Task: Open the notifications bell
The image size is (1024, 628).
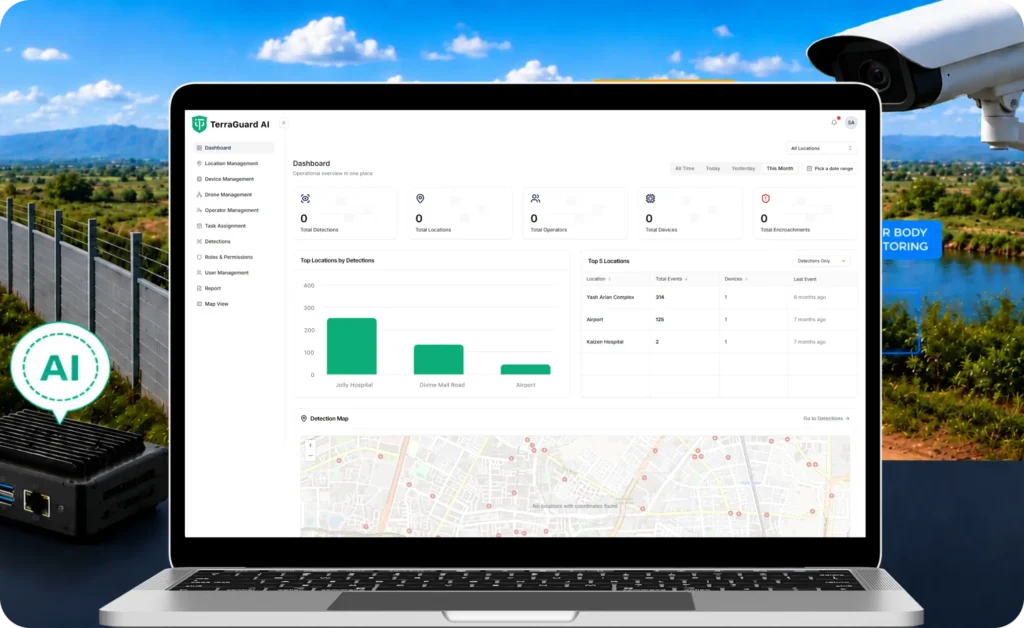Action: pos(834,122)
